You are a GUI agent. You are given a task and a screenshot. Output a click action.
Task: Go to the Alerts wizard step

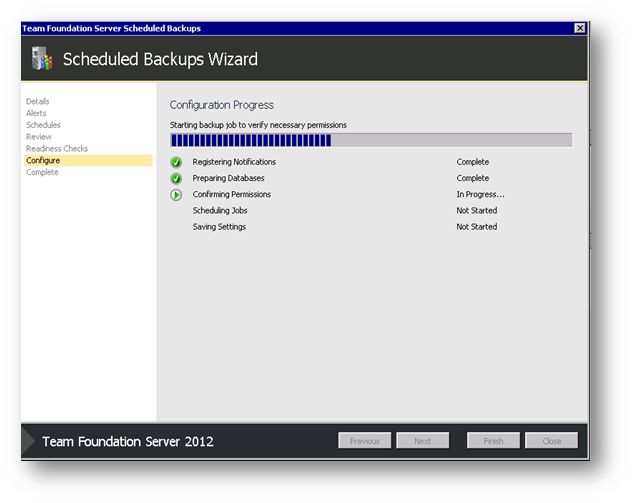click(x=36, y=113)
